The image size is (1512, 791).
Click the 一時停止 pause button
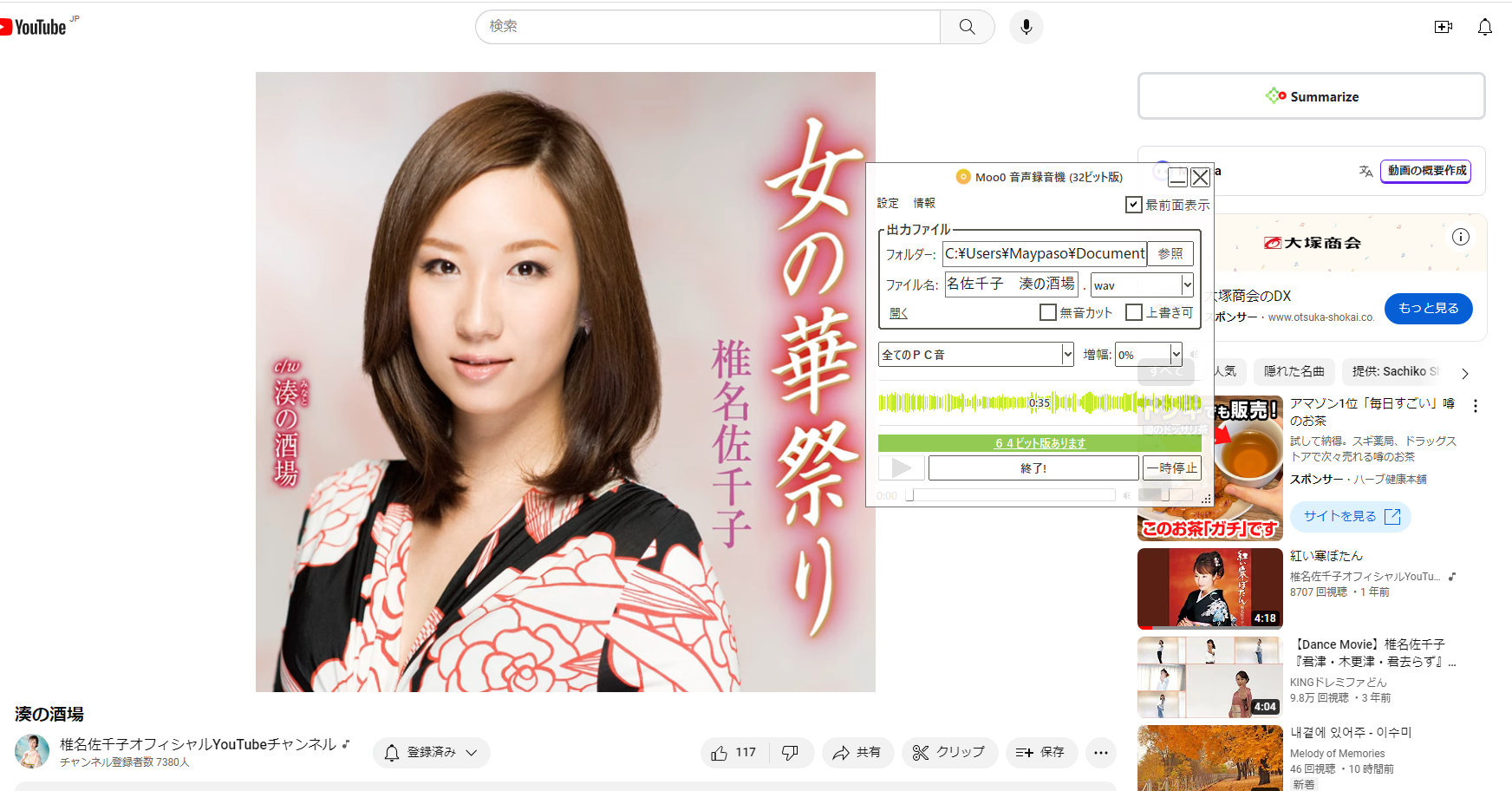tap(1171, 468)
